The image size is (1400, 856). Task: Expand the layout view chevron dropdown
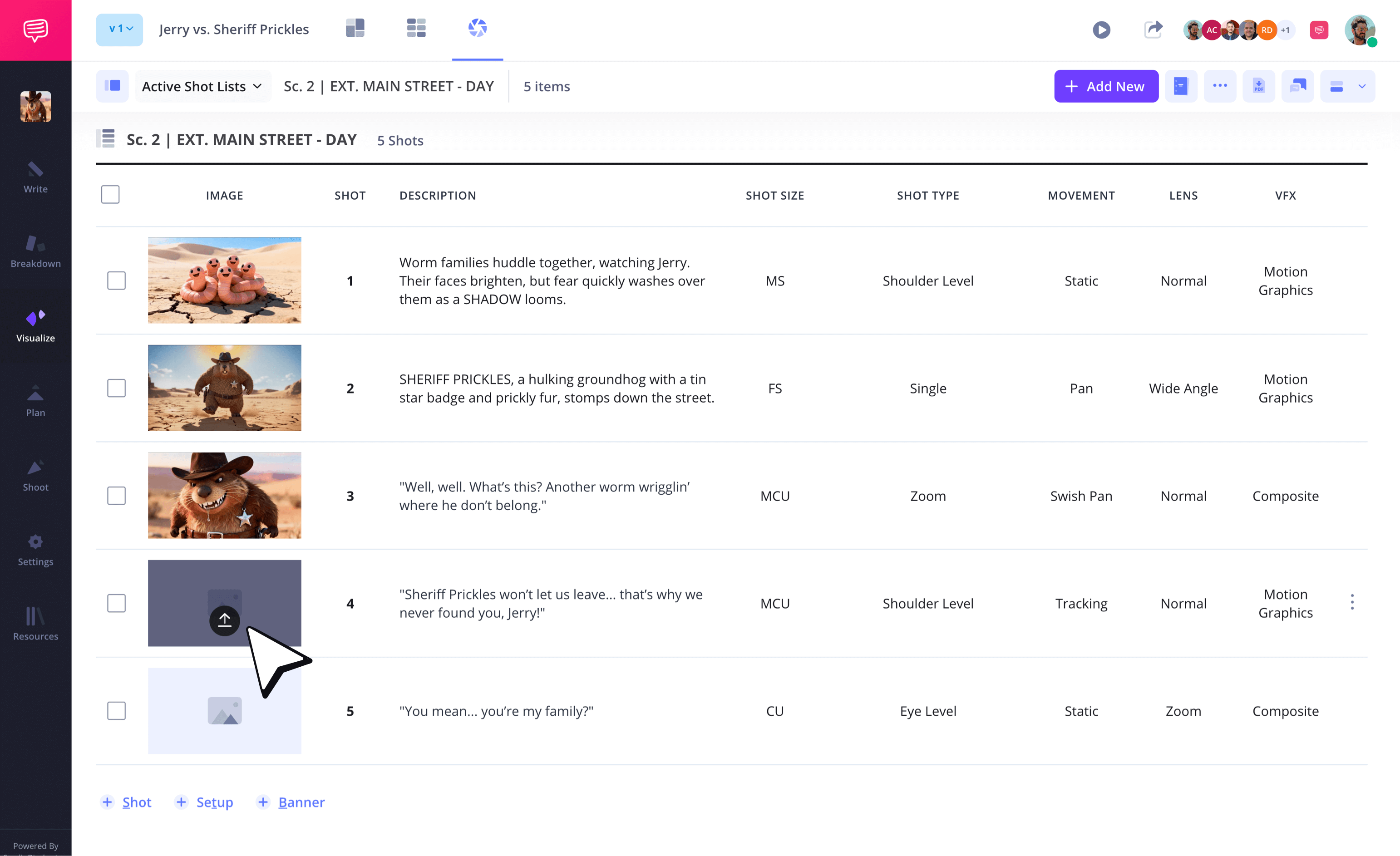pos(1362,86)
